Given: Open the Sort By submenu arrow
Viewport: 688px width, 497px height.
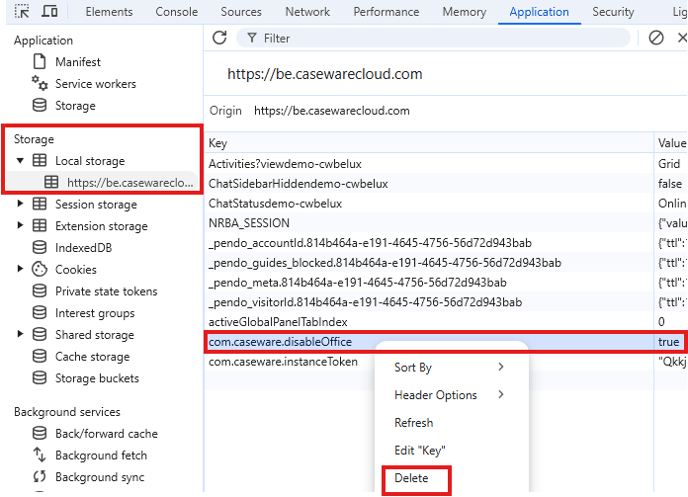Looking at the screenshot, I should [501, 367].
